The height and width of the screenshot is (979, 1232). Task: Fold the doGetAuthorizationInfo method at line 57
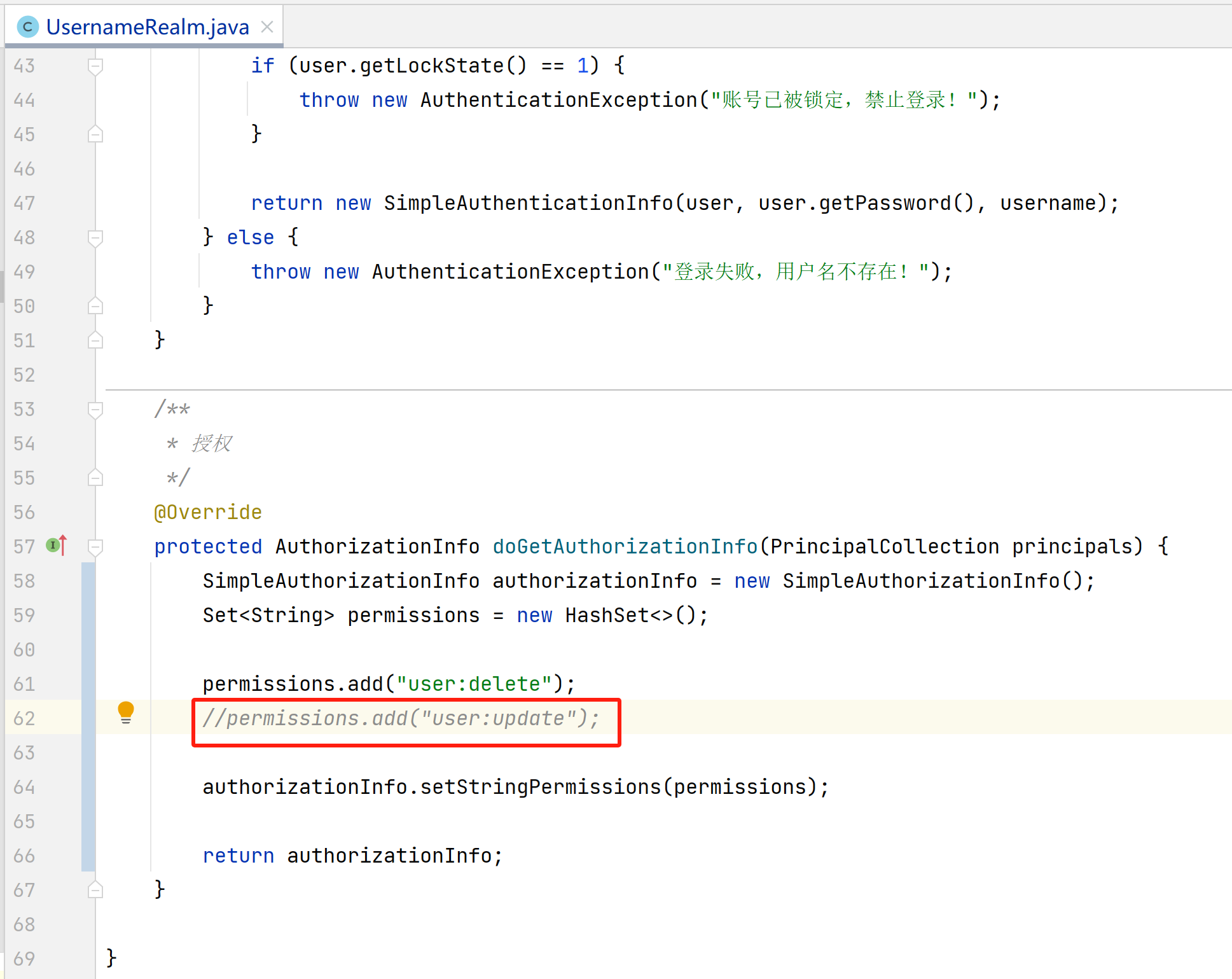point(95,546)
